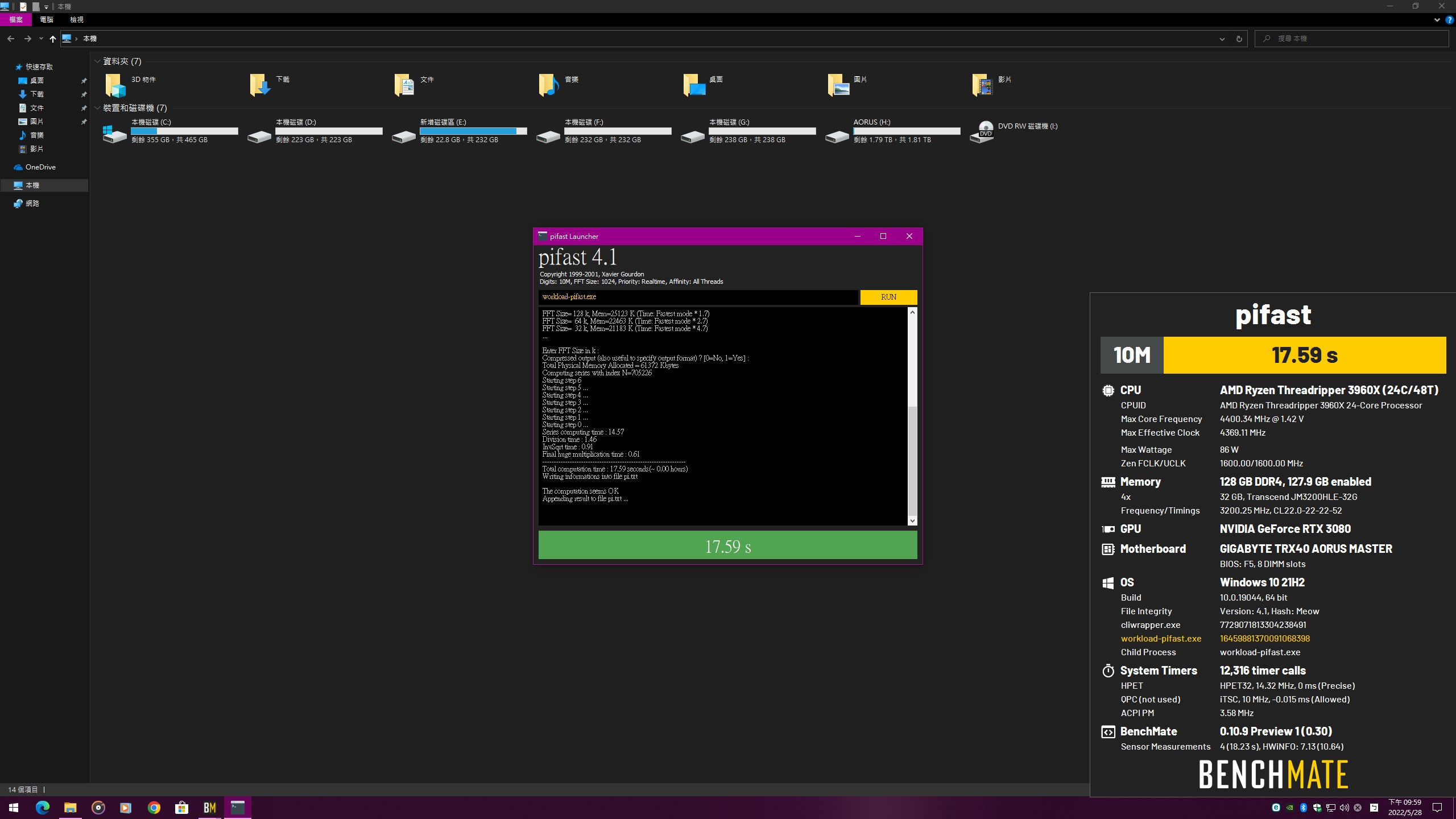Open the notification center icon

coord(1437,808)
